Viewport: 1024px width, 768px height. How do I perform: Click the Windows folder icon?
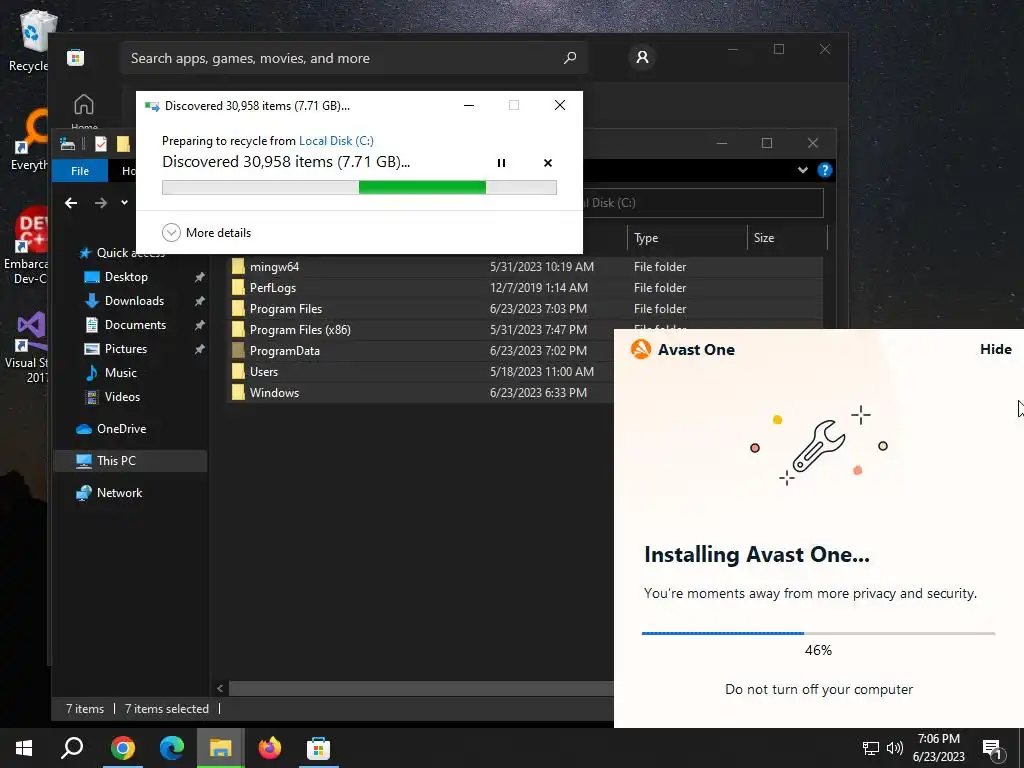(238, 392)
